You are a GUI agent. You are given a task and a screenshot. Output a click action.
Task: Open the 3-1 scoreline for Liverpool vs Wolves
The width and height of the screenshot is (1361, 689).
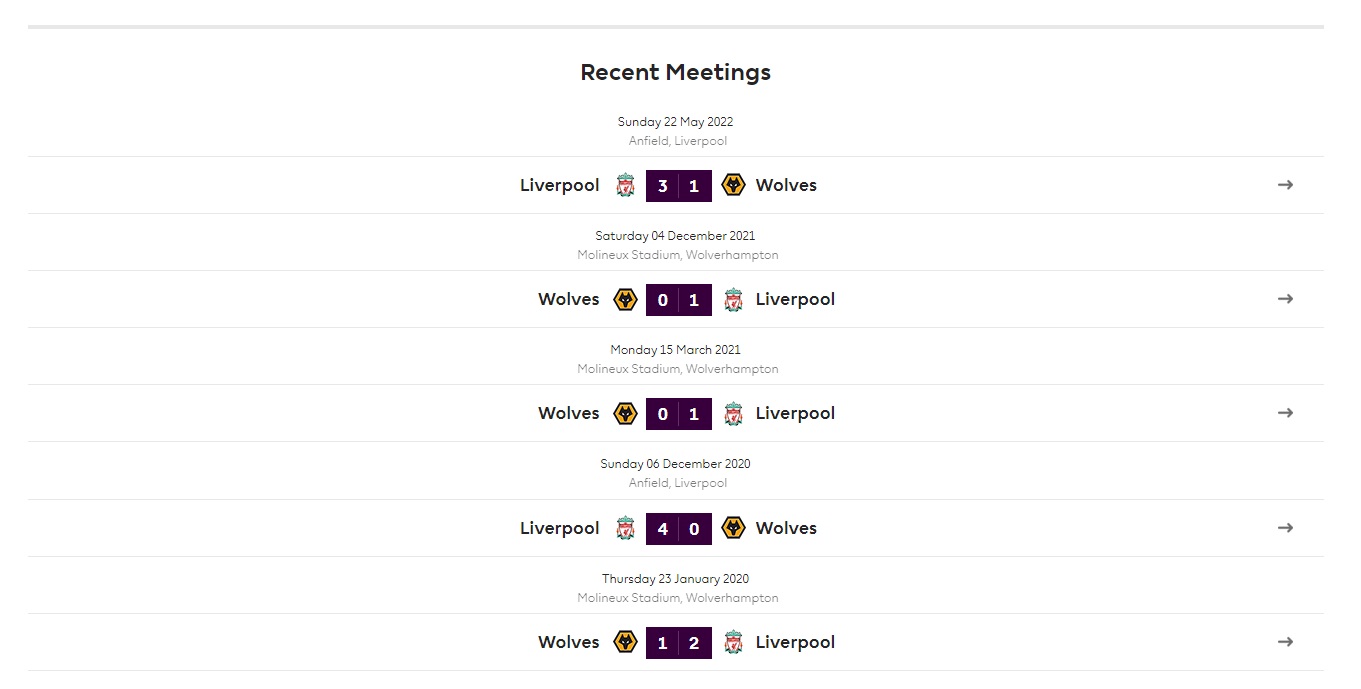point(679,186)
